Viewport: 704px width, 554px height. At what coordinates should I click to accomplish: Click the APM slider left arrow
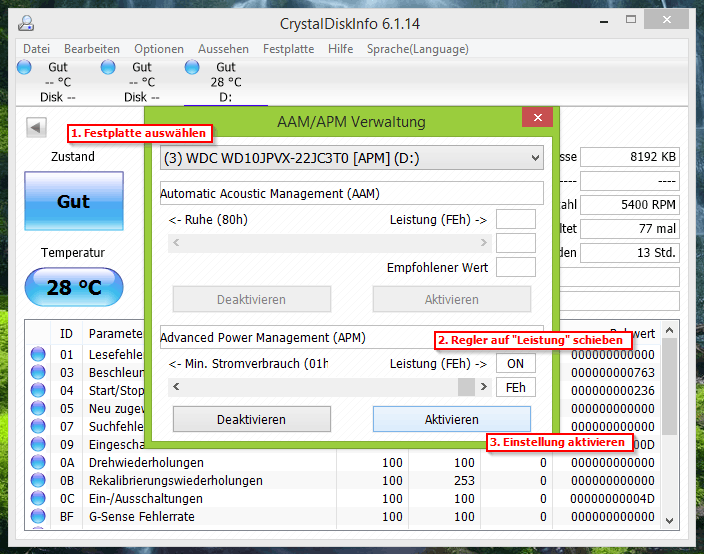point(176,387)
